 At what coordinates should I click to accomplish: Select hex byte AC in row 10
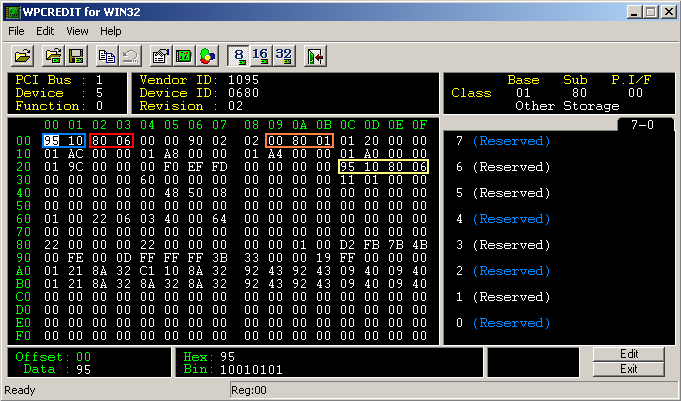[x=75, y=154]
